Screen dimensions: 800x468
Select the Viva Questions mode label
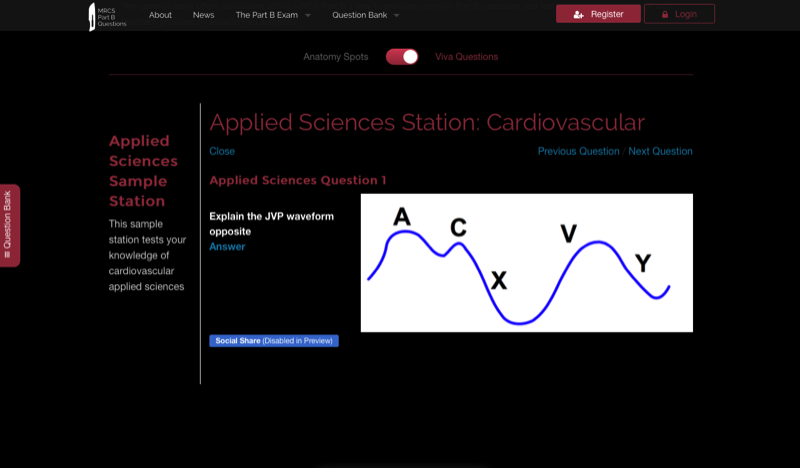point(466,57)
